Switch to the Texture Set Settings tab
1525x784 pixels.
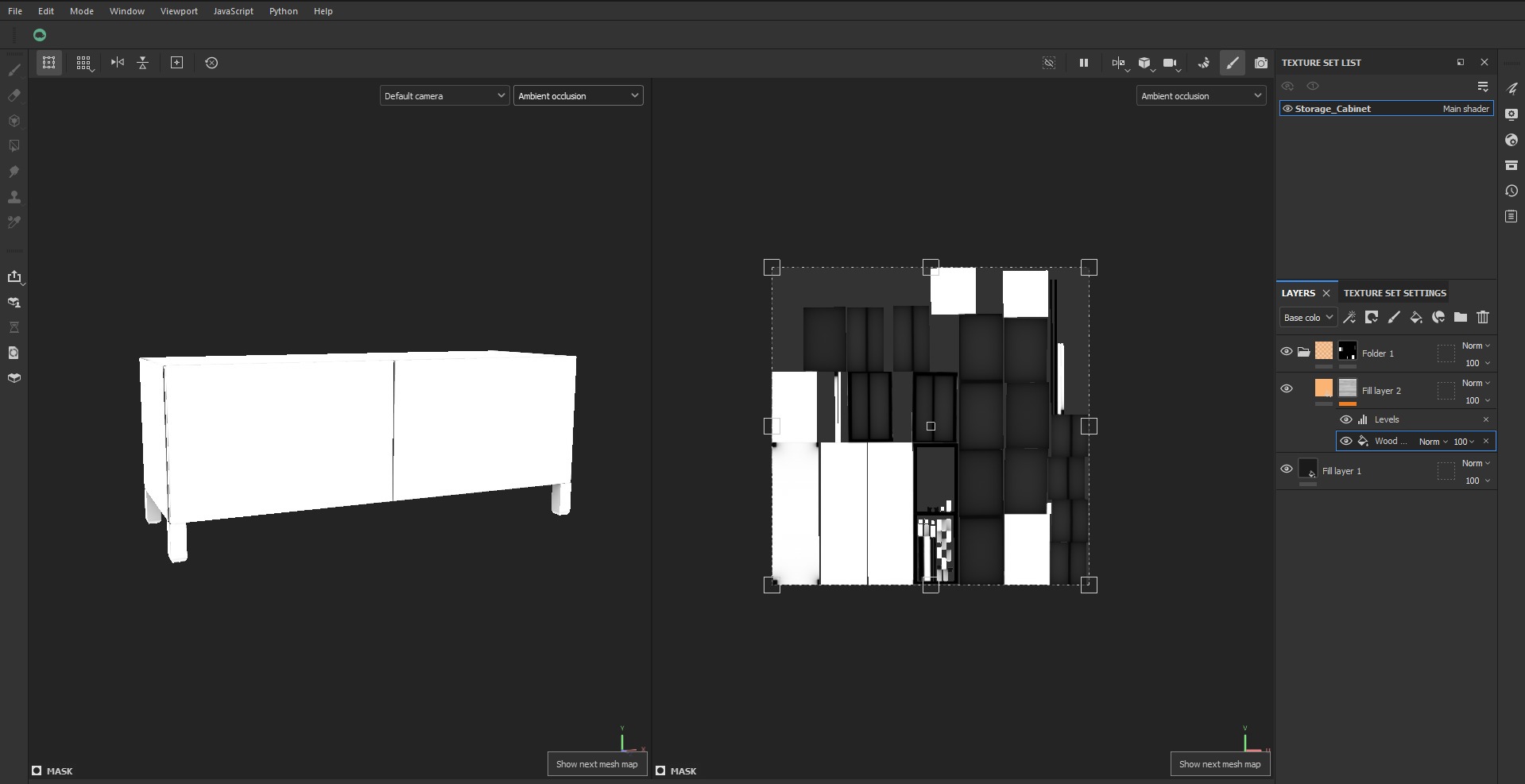(x=1395, y=293)
